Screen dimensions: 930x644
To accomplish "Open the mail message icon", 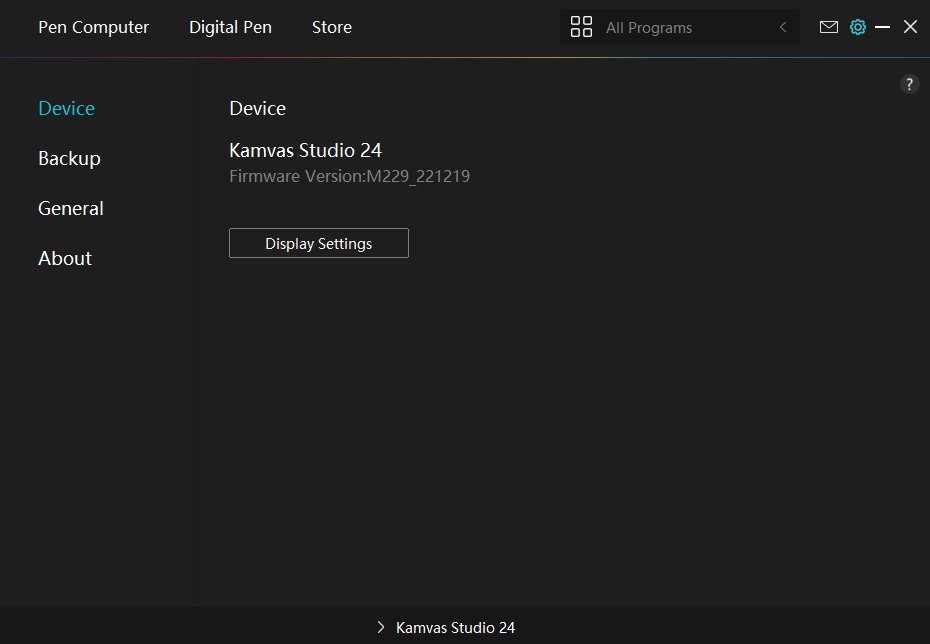I will 828,27.
